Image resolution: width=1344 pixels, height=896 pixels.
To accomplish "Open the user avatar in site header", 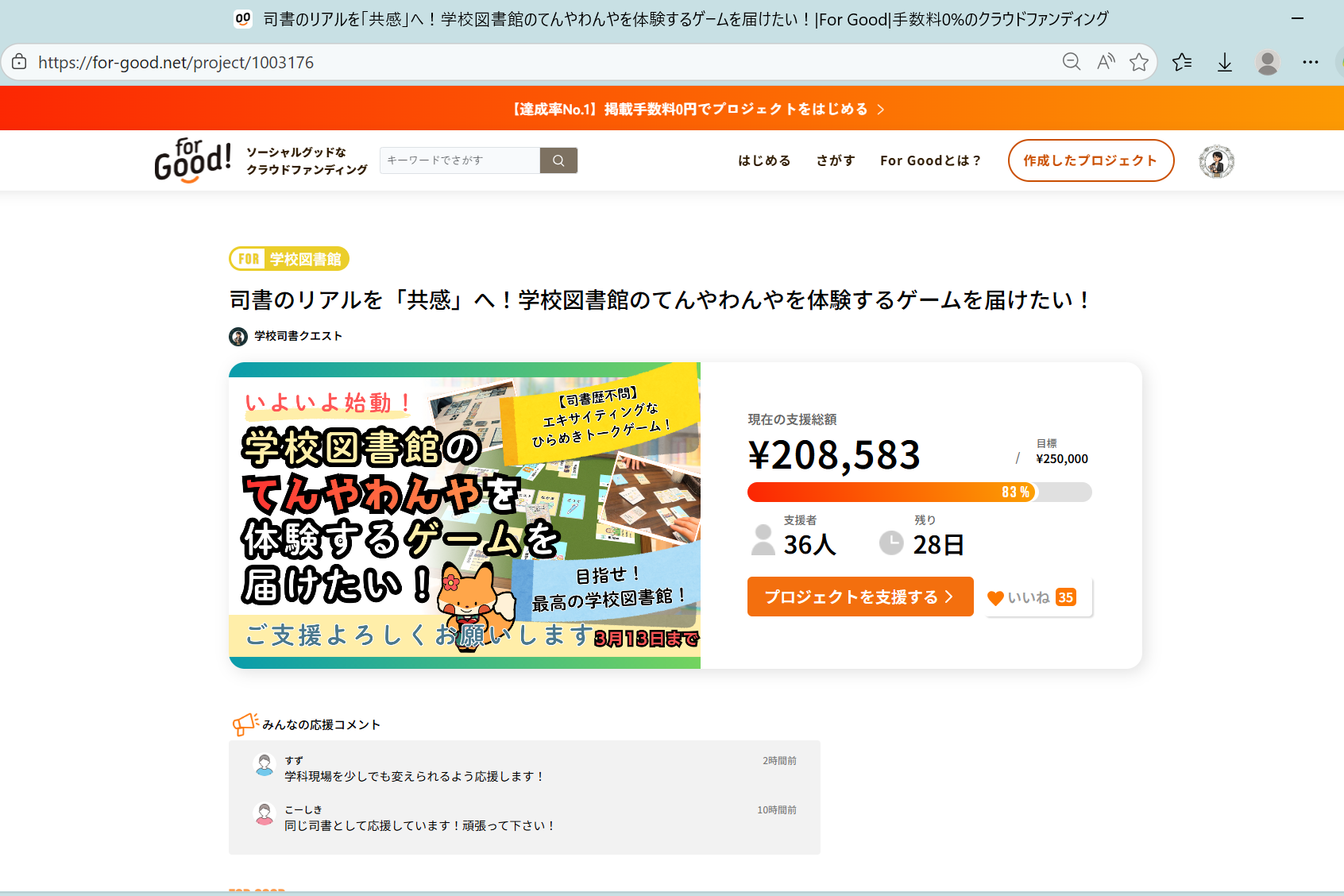I will tap(1216, 161).
